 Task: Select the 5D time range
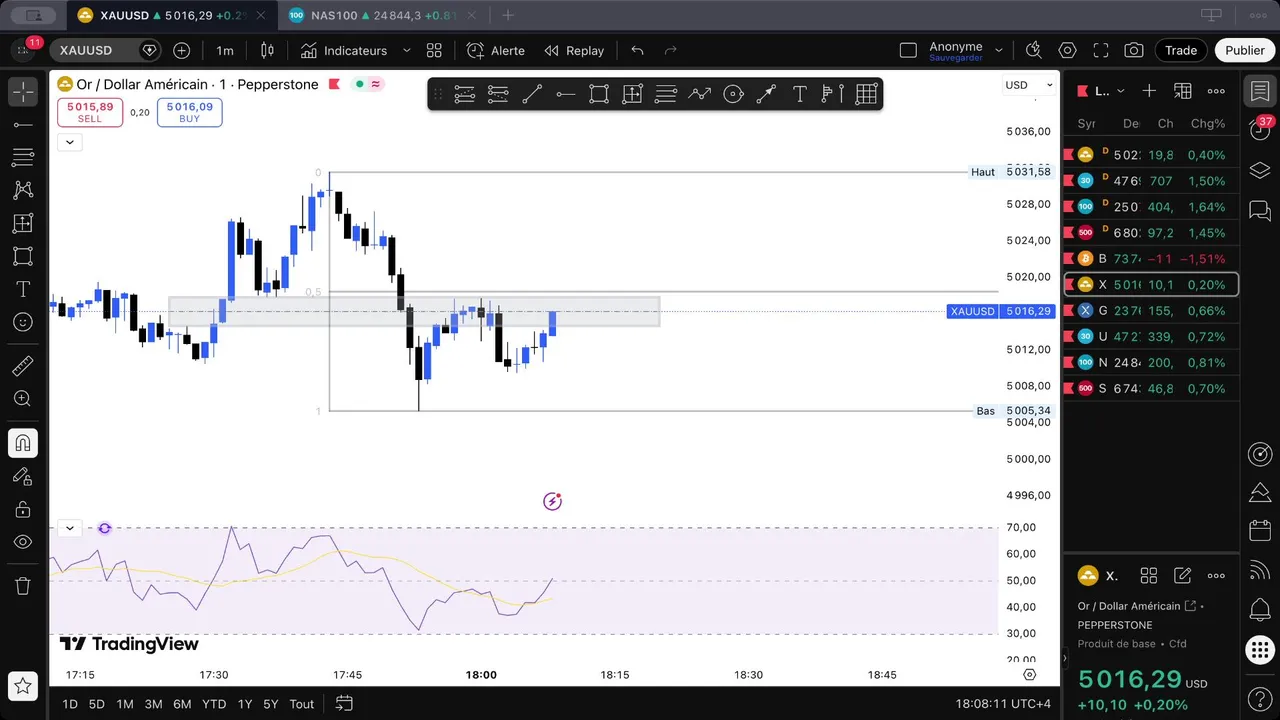(x=96, y=704)
